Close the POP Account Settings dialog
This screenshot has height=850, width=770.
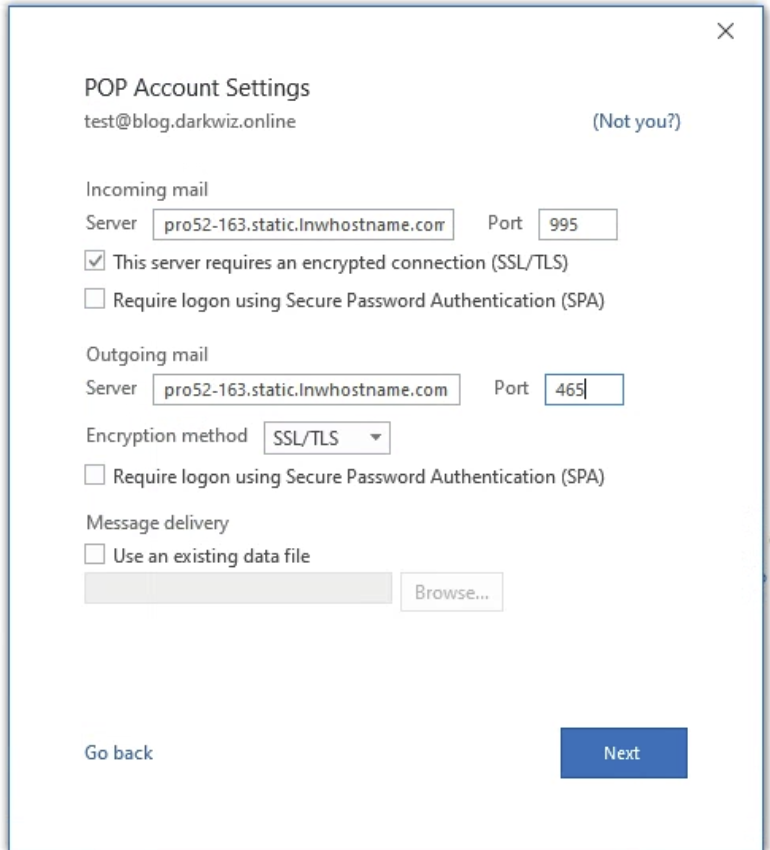(x=726, y=31)
